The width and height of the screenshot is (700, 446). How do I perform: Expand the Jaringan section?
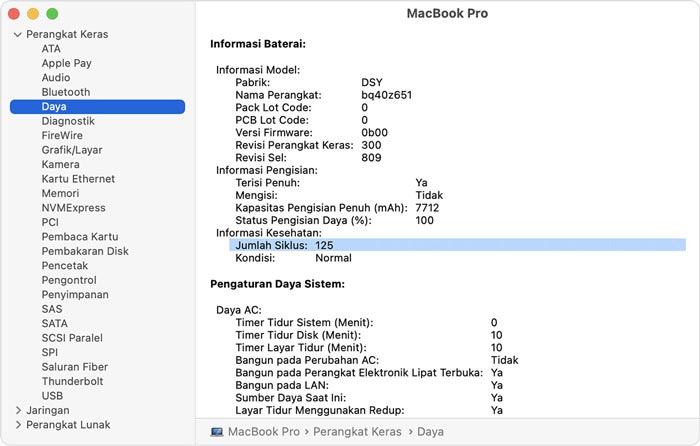pyautogui.click(x=18, y=410)
